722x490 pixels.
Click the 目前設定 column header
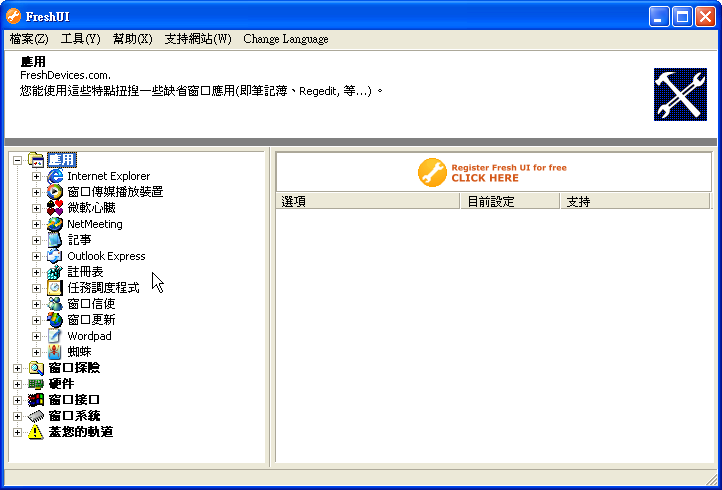pyautogui.click(x=510, y=201)
